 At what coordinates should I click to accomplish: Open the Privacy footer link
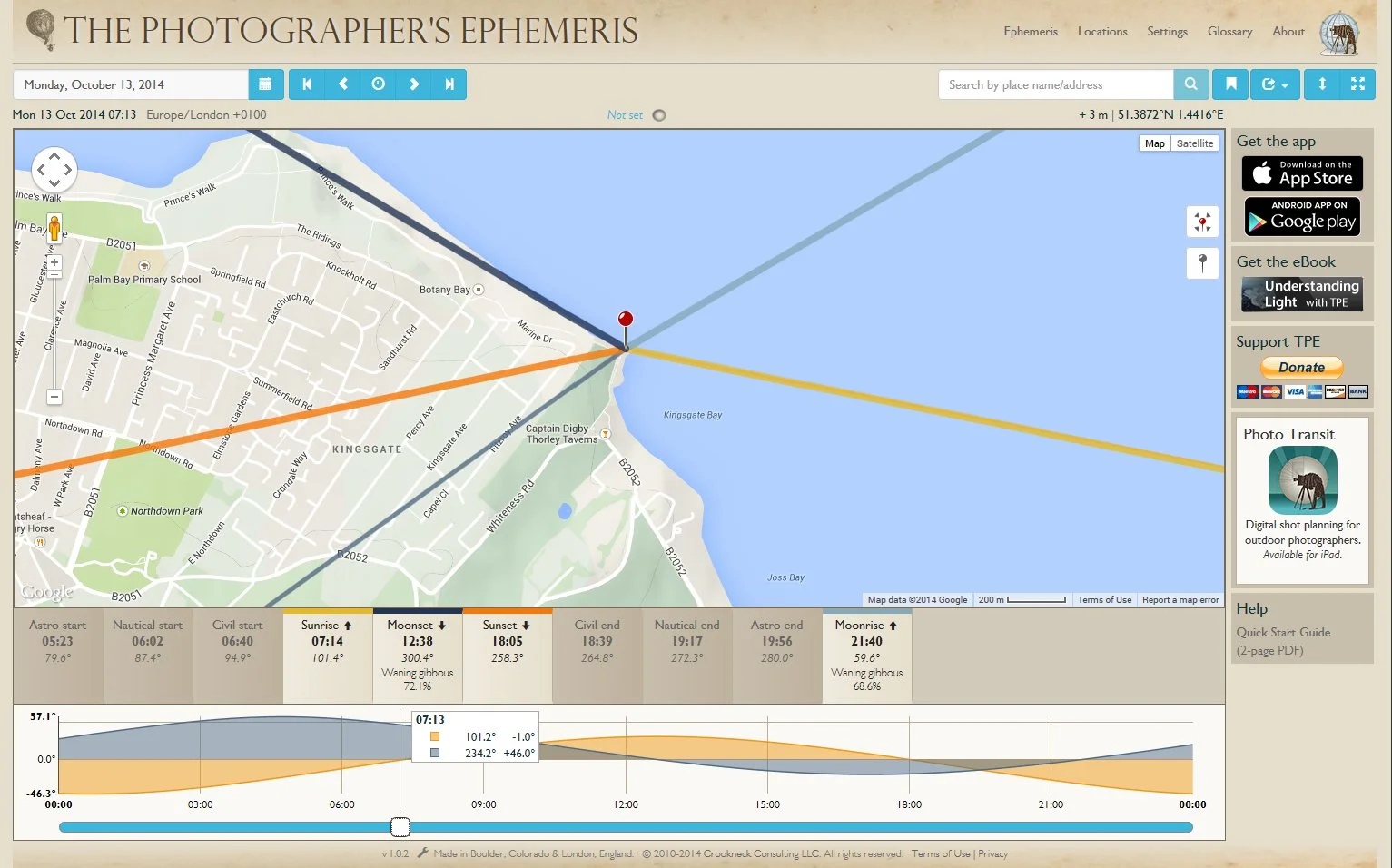[992, 853]
